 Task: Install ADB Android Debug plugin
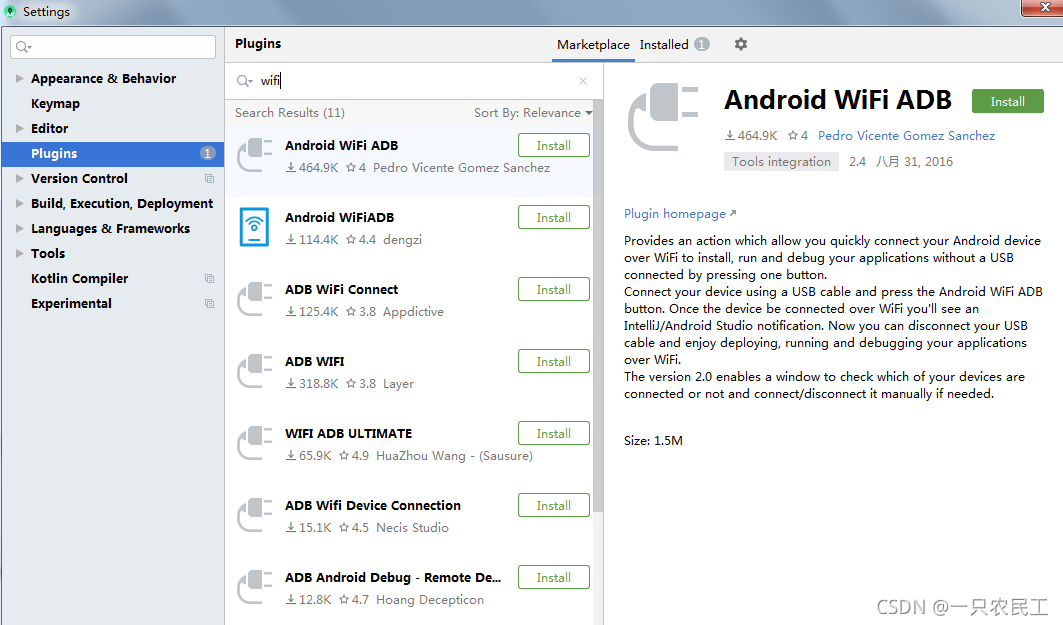click(553, 578)
